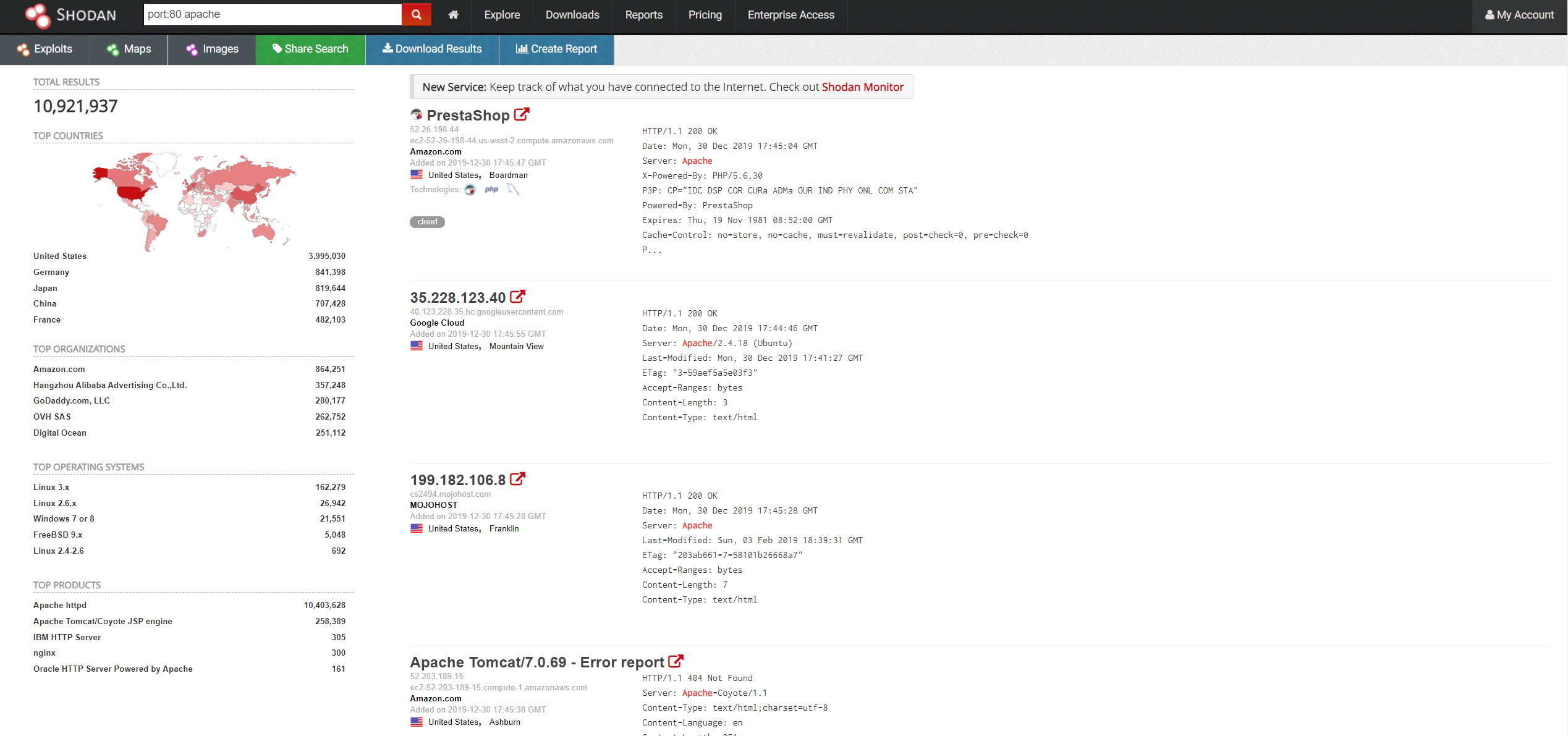Image resolution: width=1568 pixels, height=736 pixels.
Task: Click into the search box containing port:80 apache
Action: [273, 14]
